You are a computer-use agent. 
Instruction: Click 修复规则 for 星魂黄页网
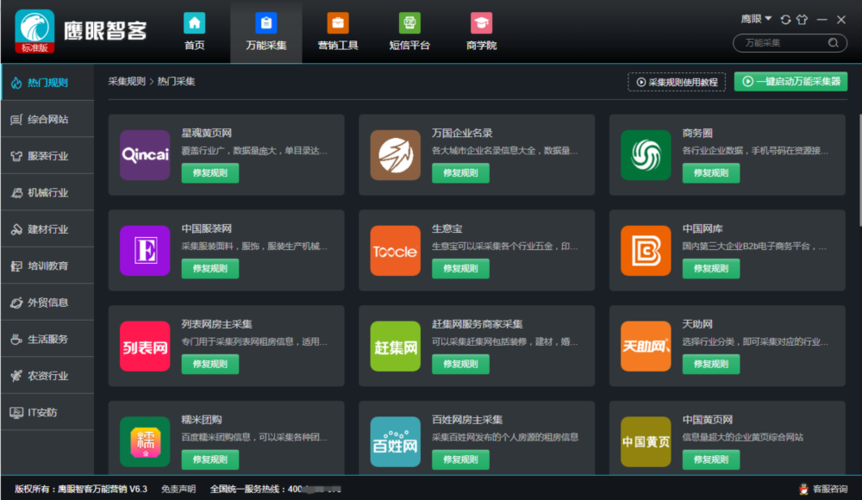[x=210, y=173]
